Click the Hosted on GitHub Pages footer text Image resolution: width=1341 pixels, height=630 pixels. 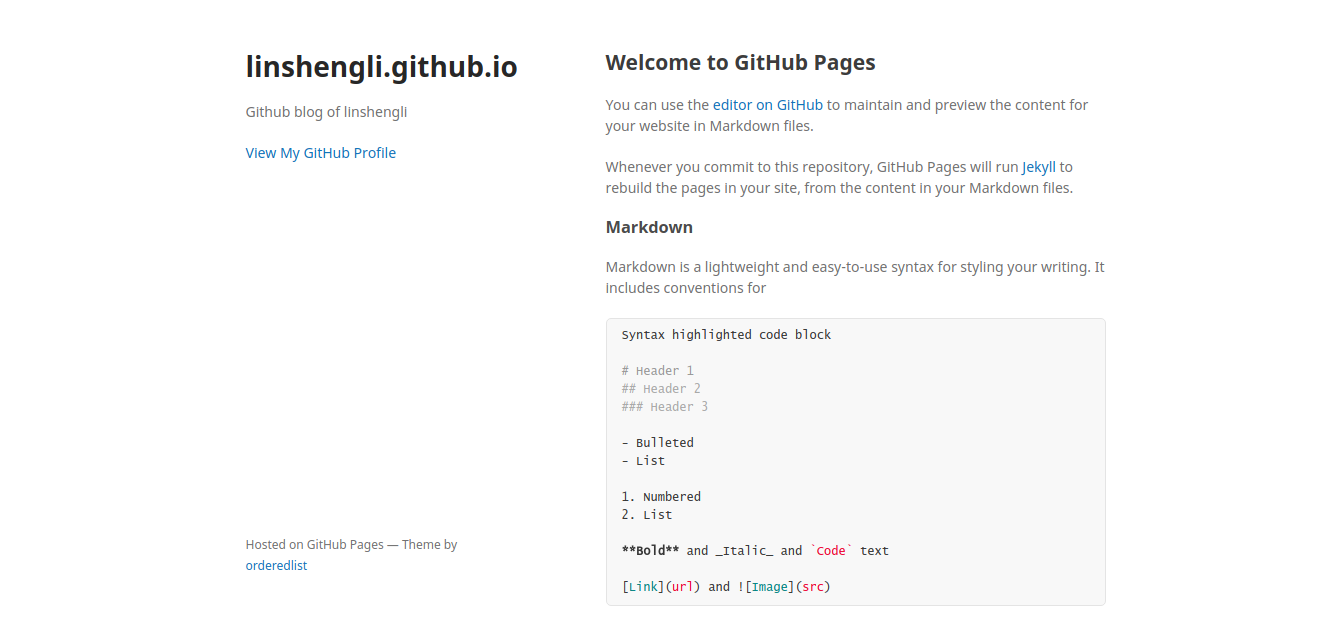point(351,544)
